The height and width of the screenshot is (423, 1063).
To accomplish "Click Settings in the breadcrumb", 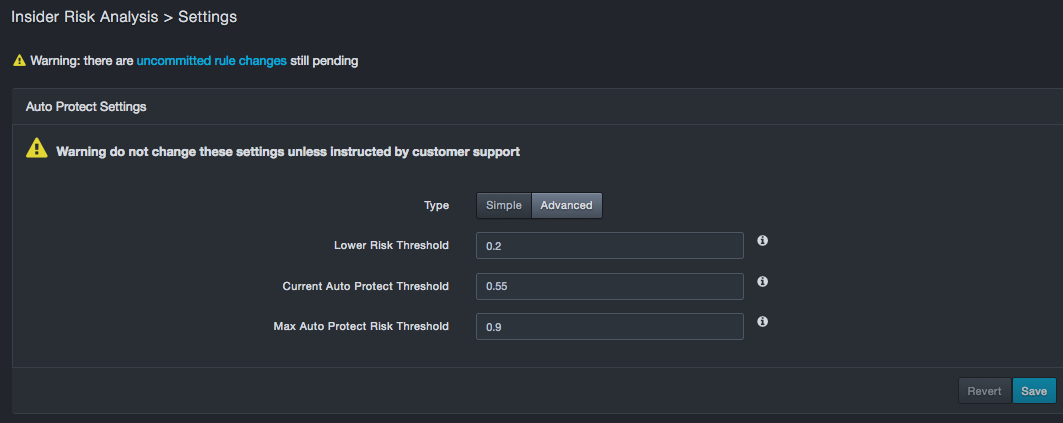I will (207, 17).
